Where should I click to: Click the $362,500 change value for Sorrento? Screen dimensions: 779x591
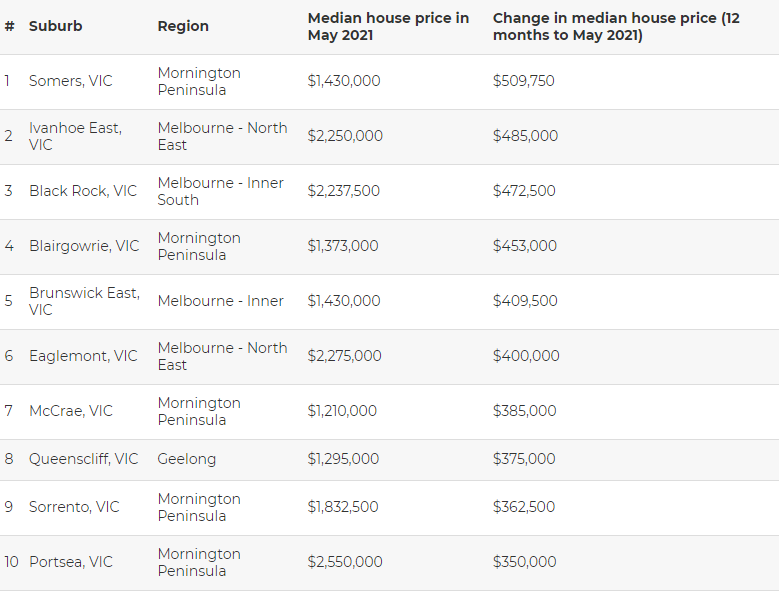point(524,507)
